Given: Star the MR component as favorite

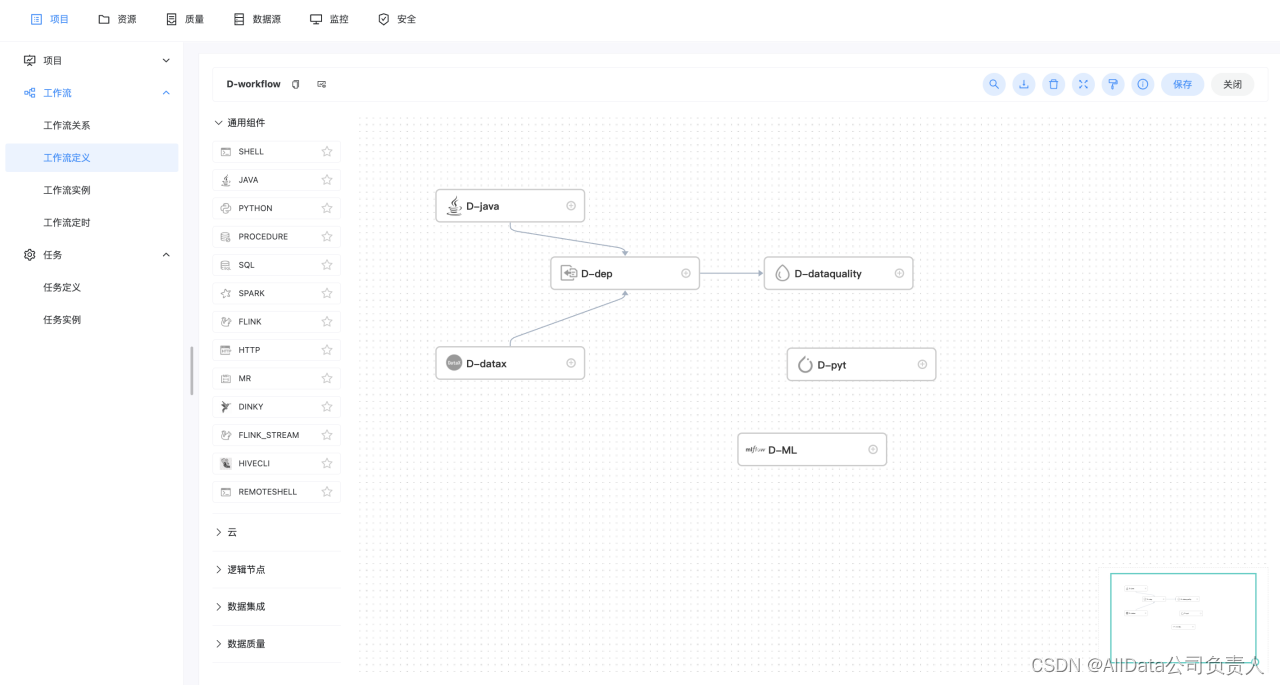Looking at the screenshot, I should (x=327, y=379).
